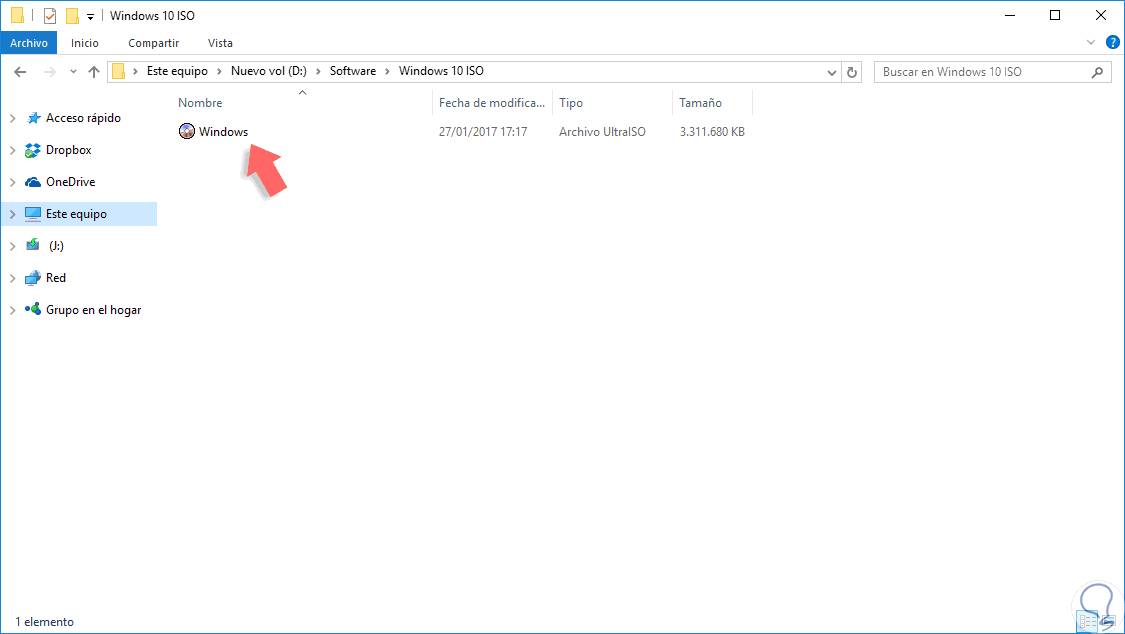
Task: Go up one folder level arrow
Action: 93,72
